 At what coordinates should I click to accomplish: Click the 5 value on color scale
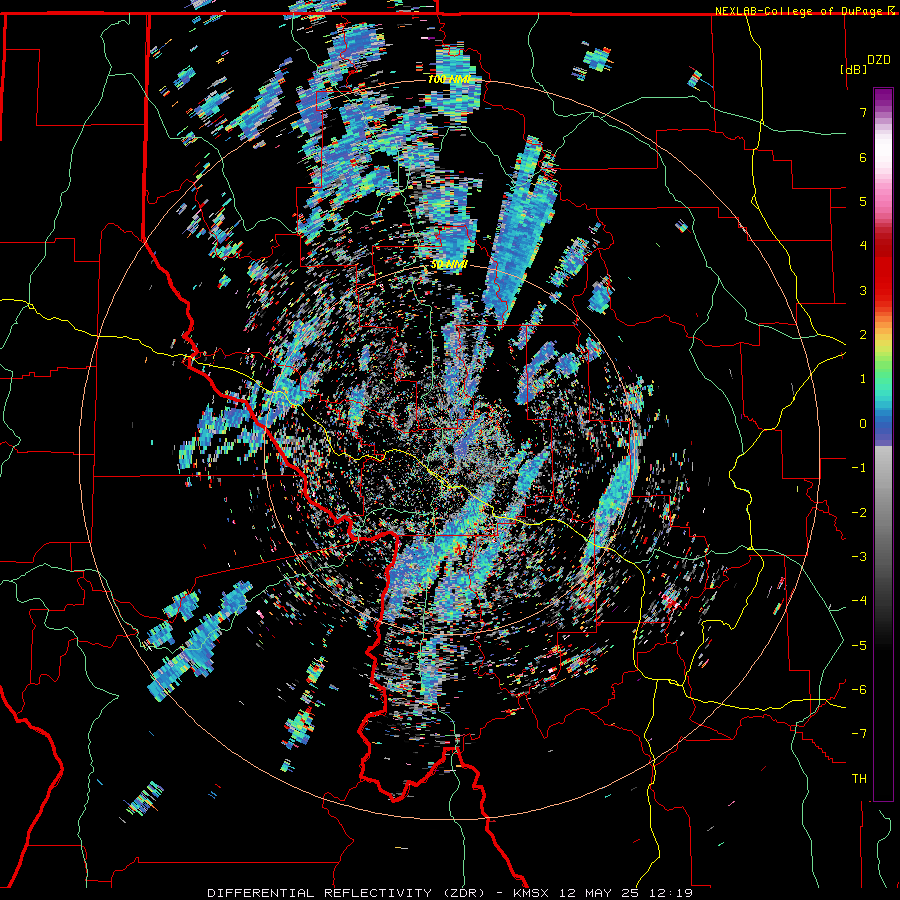click(x=863, y=201)
